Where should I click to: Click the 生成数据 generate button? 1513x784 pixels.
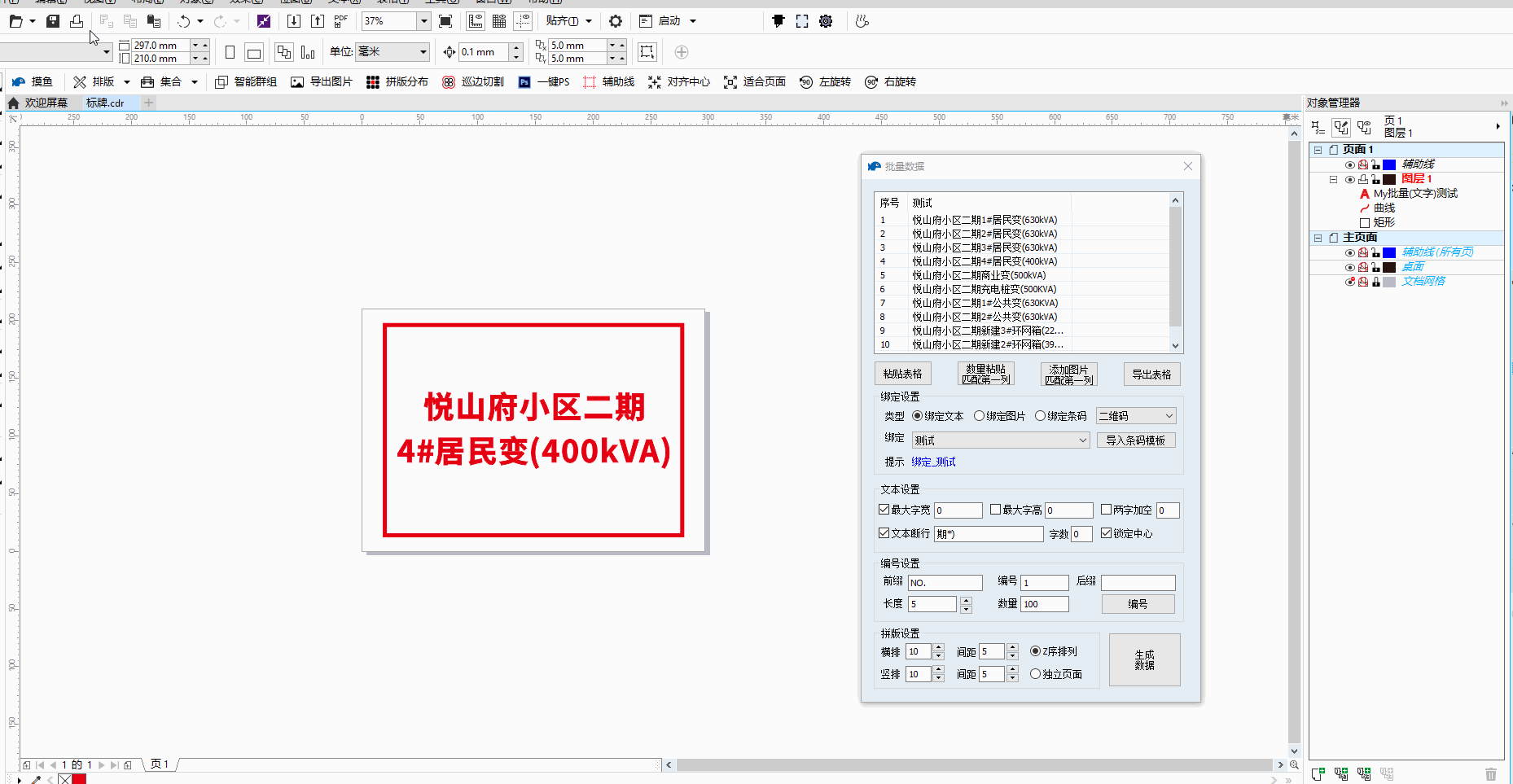[1144, 659]
